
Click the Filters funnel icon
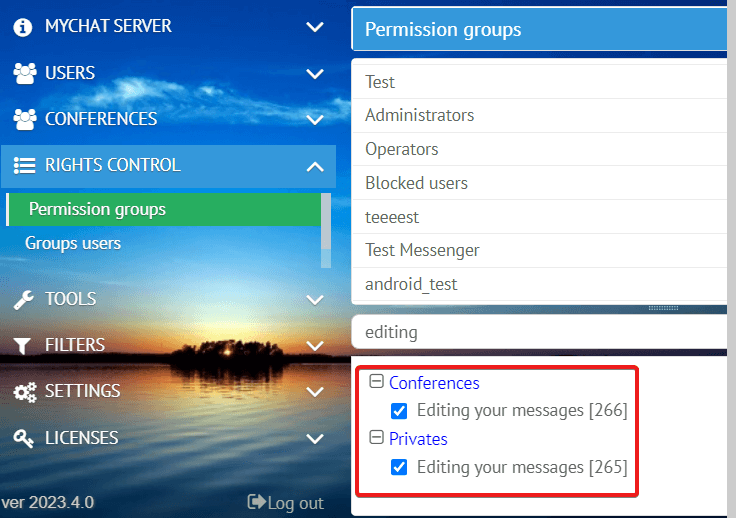[x=22, y=346]
